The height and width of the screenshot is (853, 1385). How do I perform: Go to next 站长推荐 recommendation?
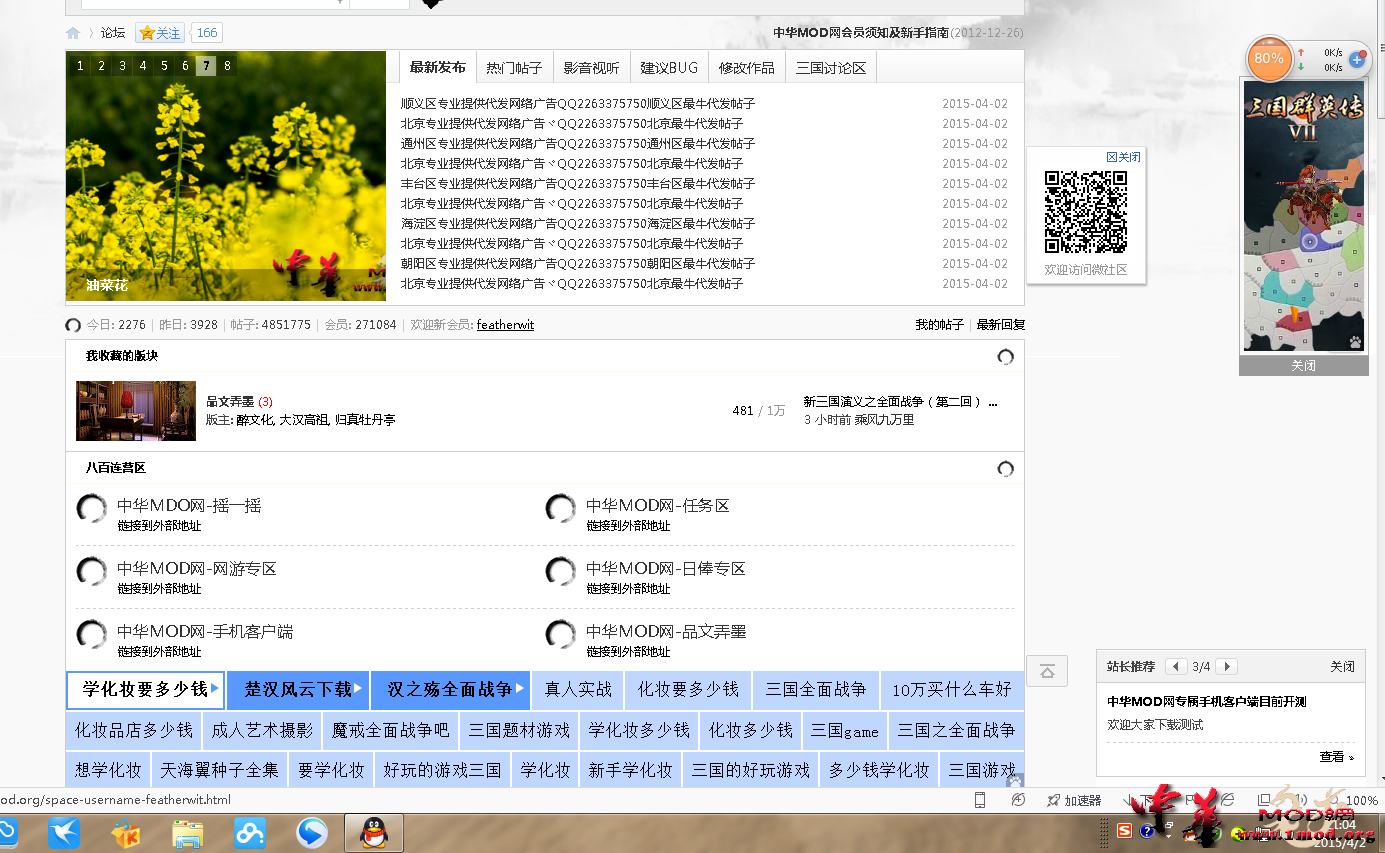[1227, 667]
